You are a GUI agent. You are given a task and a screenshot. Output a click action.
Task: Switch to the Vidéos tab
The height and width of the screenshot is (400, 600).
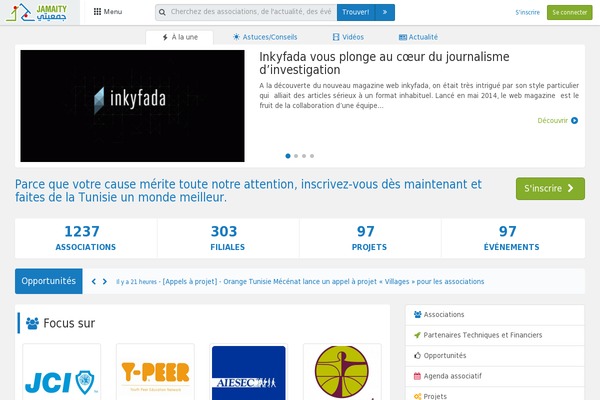348,37
